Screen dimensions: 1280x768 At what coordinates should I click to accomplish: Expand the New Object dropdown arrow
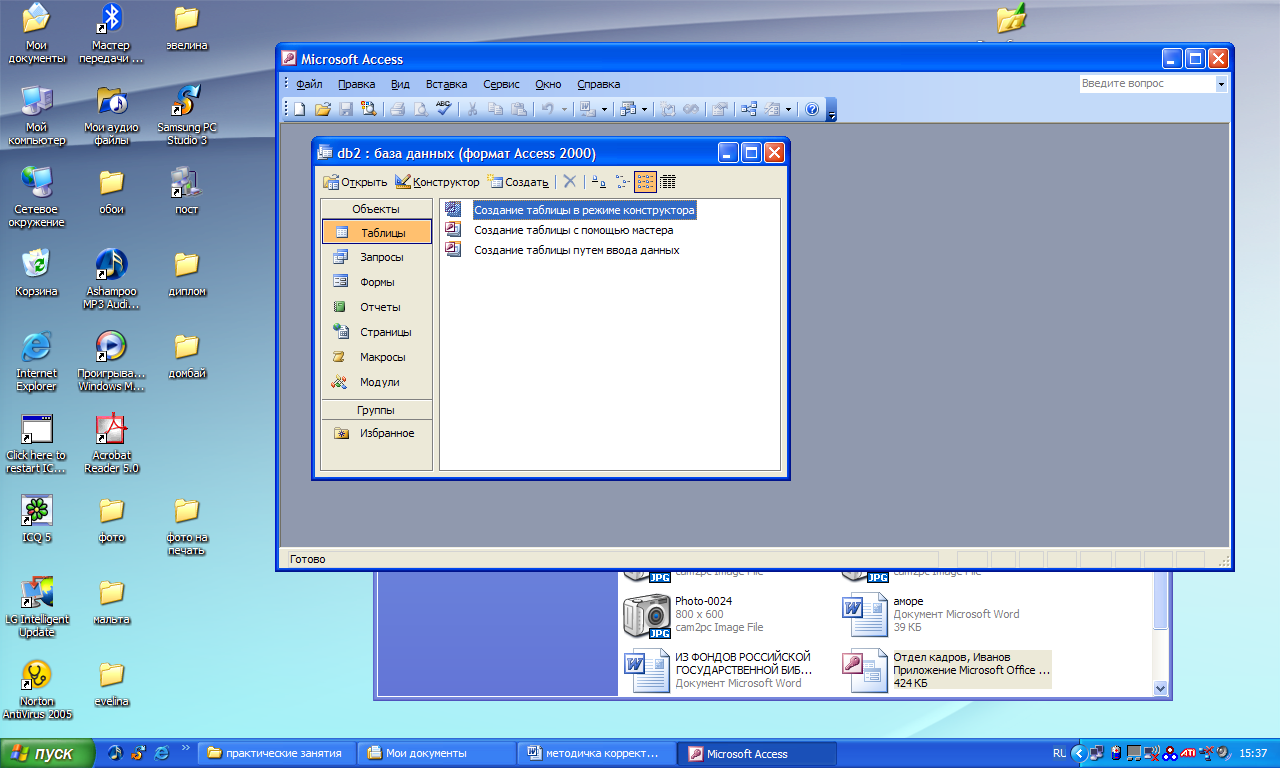(788, 109)
